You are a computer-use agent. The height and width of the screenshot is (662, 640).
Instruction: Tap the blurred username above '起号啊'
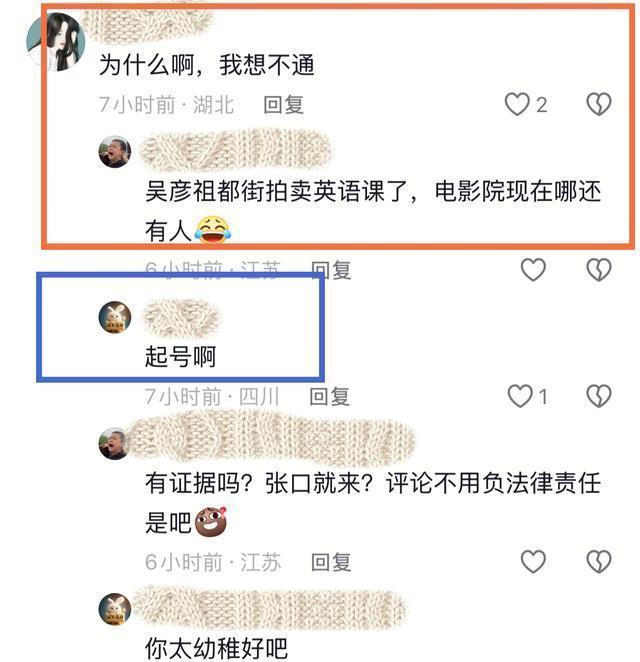click(182, 317)
